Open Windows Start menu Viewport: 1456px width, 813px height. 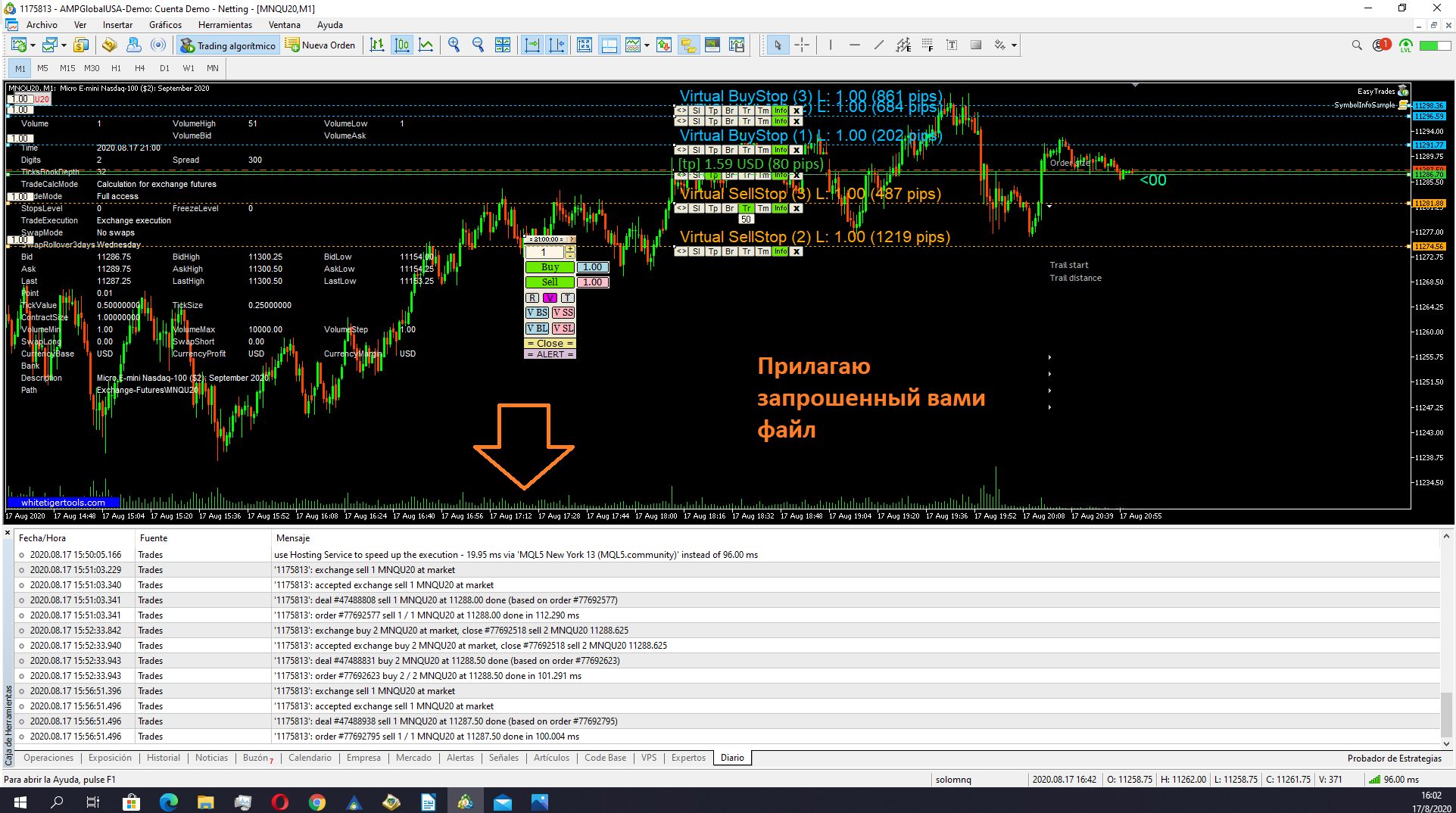click(20, 802)
